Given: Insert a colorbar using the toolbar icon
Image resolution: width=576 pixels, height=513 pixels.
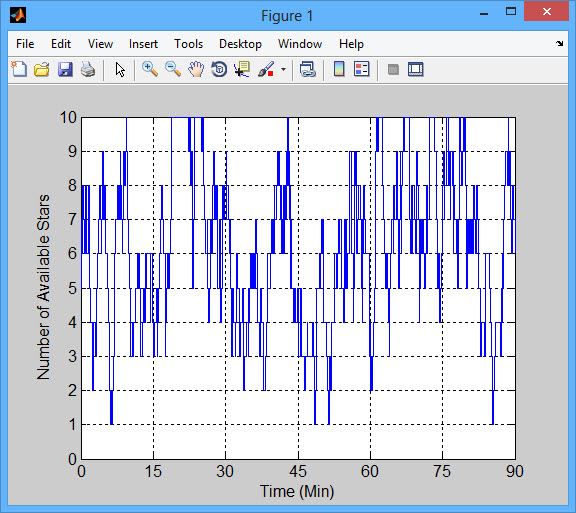Looking at the screenshot, I should click(339, 69).
